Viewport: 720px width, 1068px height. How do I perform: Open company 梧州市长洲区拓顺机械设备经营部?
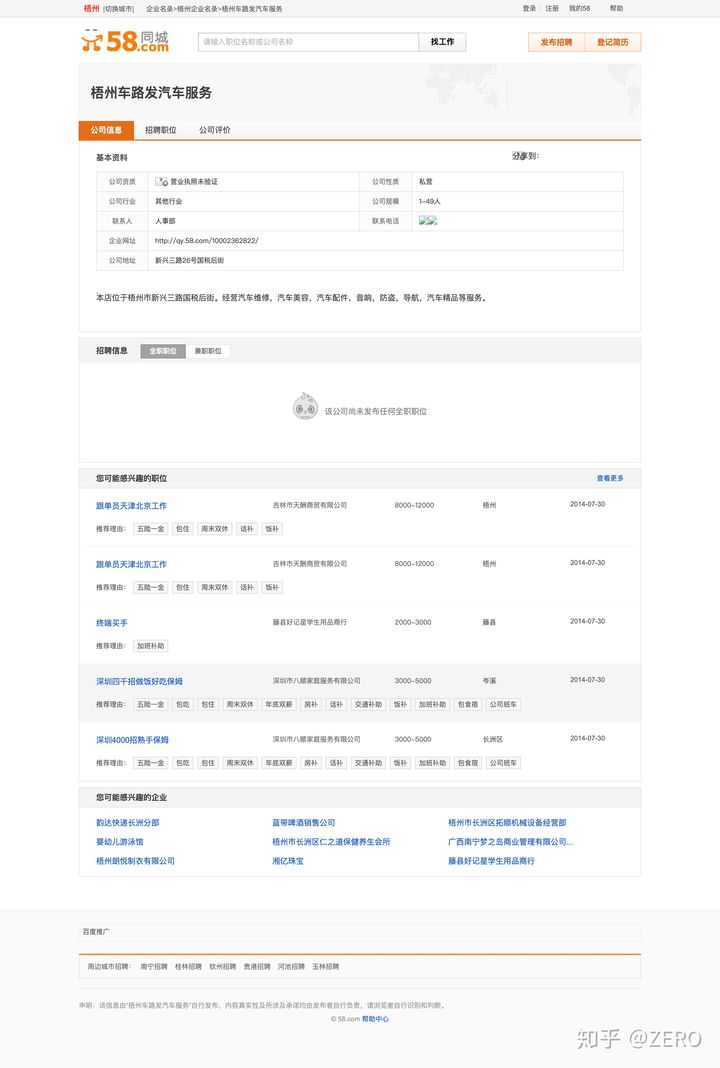507,823
